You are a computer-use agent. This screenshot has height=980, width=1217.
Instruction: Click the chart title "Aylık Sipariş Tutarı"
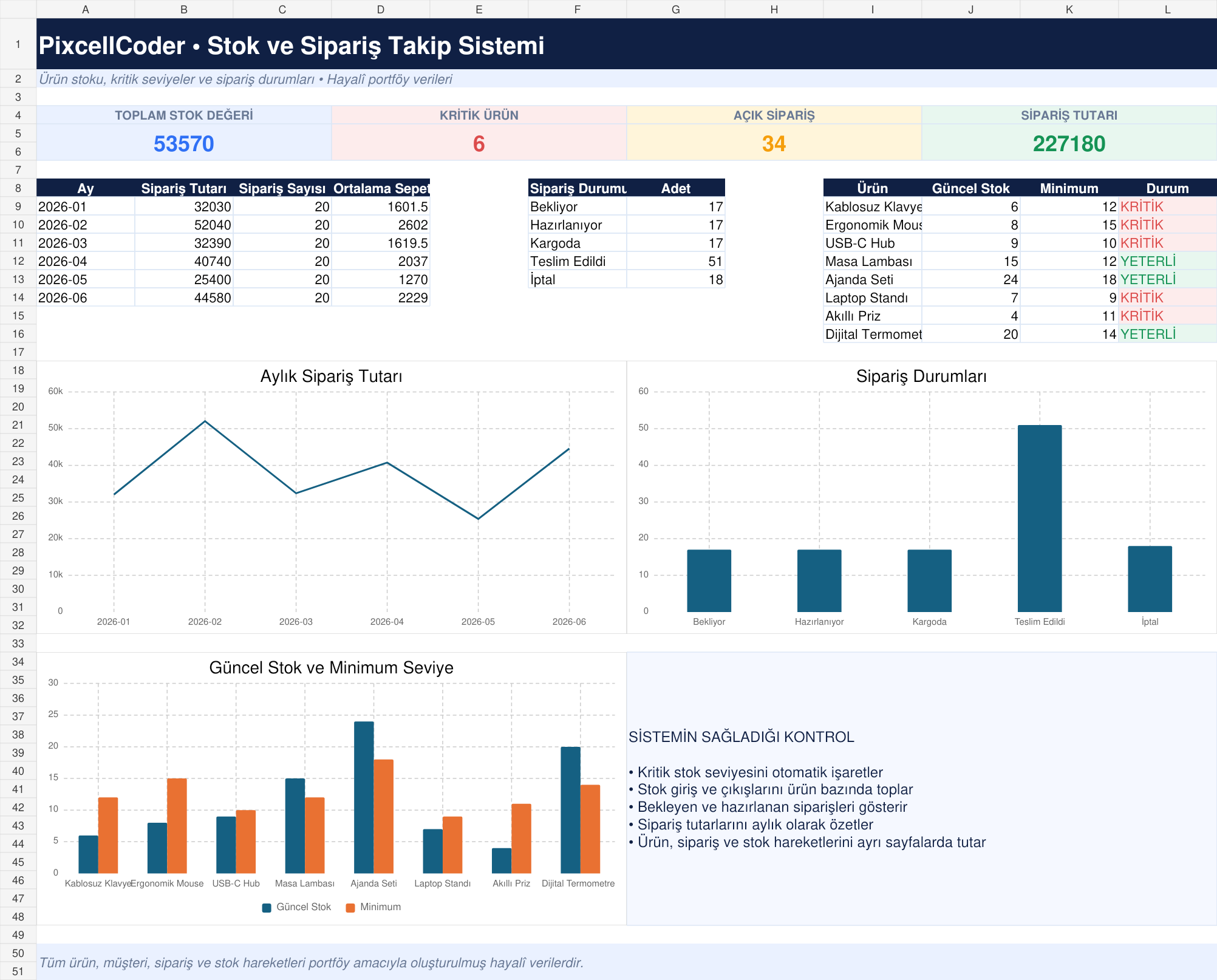pos(332,376)
